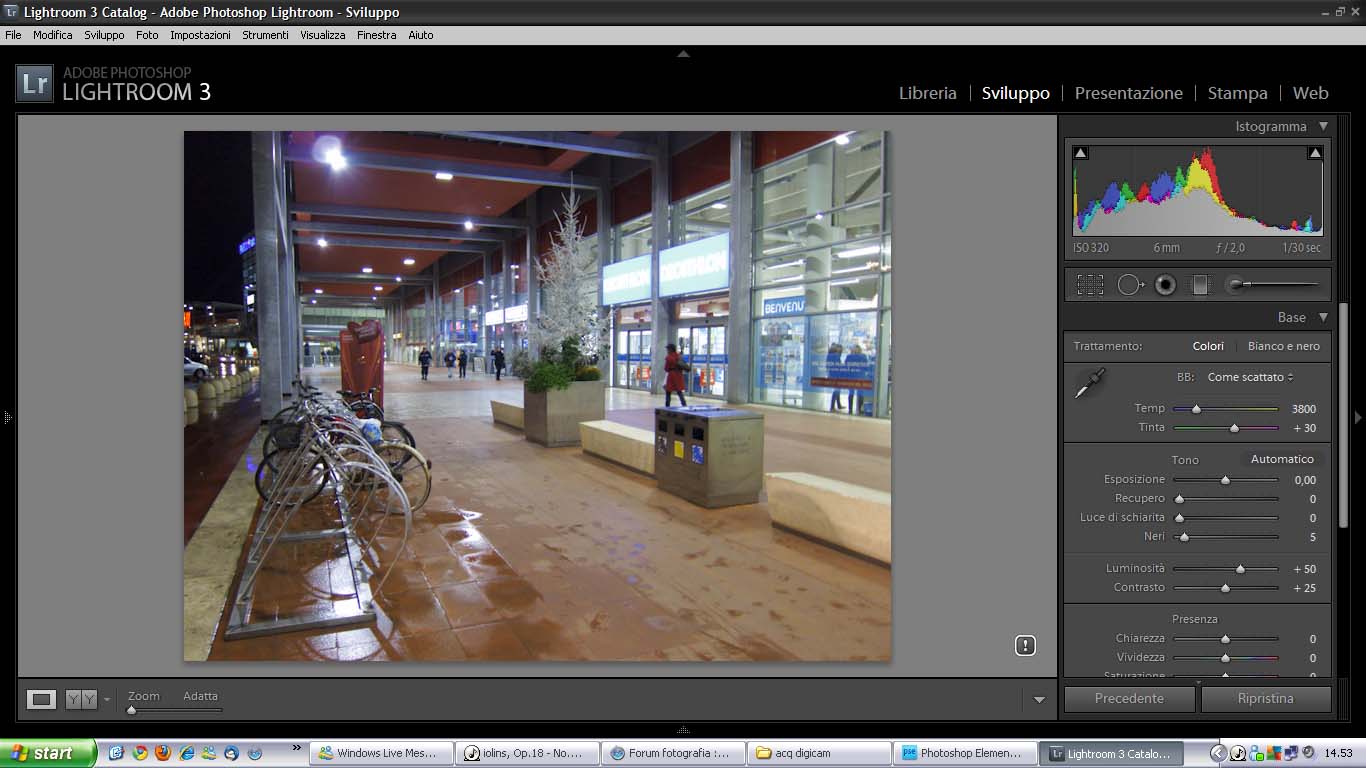Toggle highlight clipping indicator in histogram
Viewport: 1366px width, 768px height.
(x=1315, y=153)
